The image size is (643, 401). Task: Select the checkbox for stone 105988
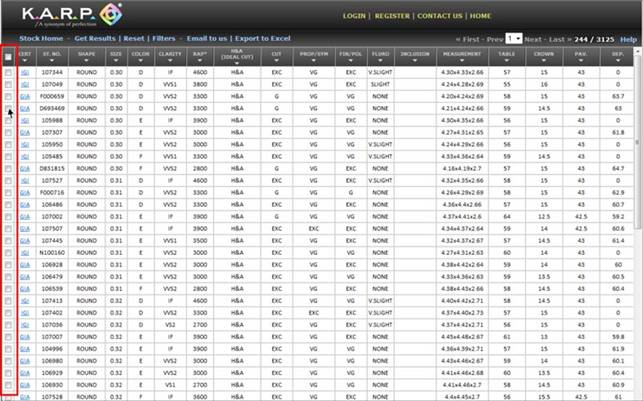[10, 120]
